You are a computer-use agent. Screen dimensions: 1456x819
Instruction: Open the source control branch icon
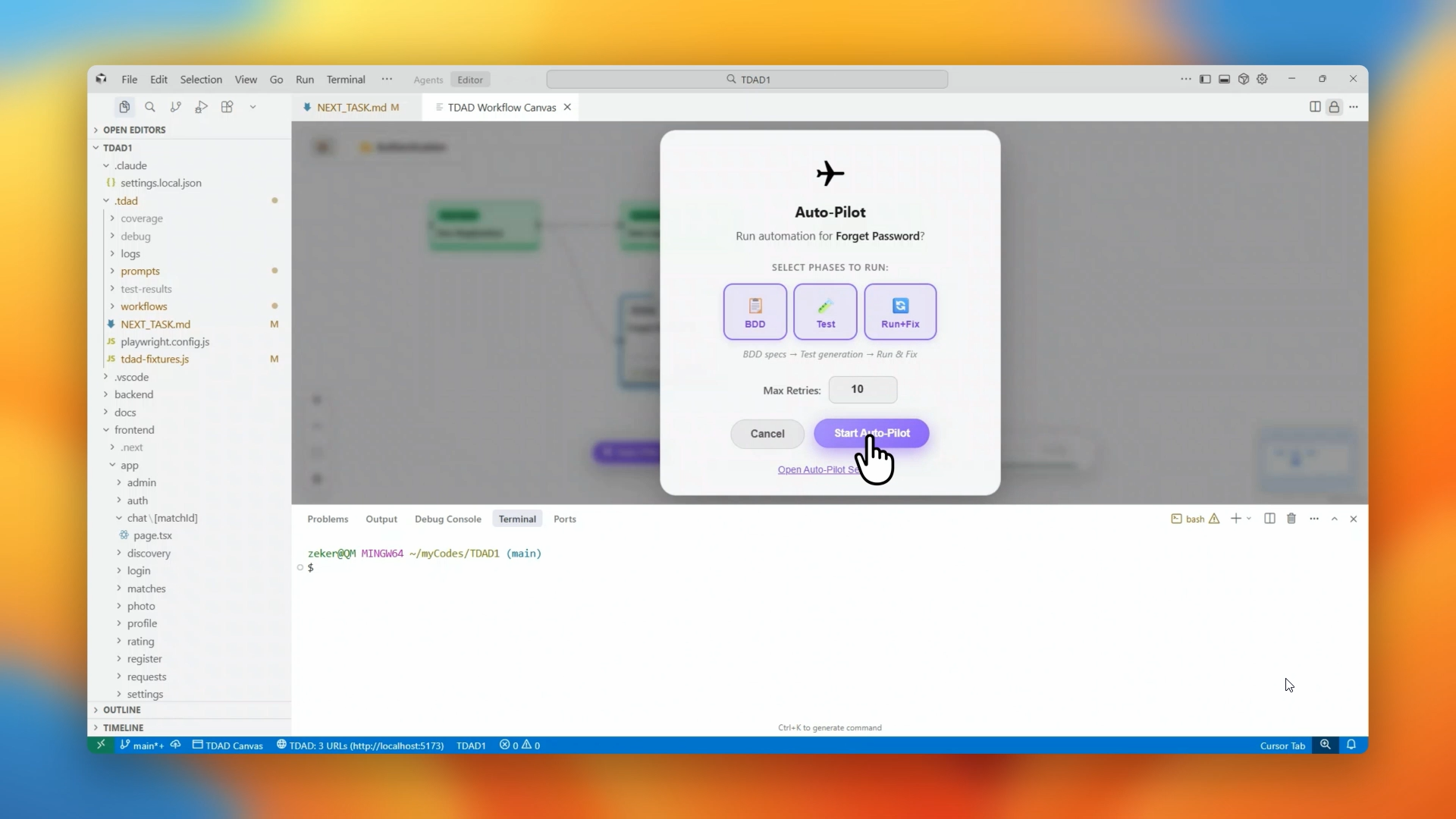pyautogui.click(x=176, y=107)
